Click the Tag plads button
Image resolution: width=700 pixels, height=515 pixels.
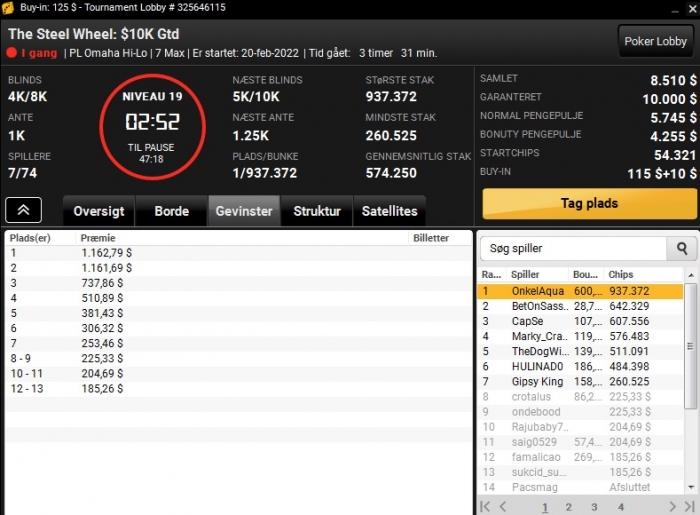coord(589,204)
